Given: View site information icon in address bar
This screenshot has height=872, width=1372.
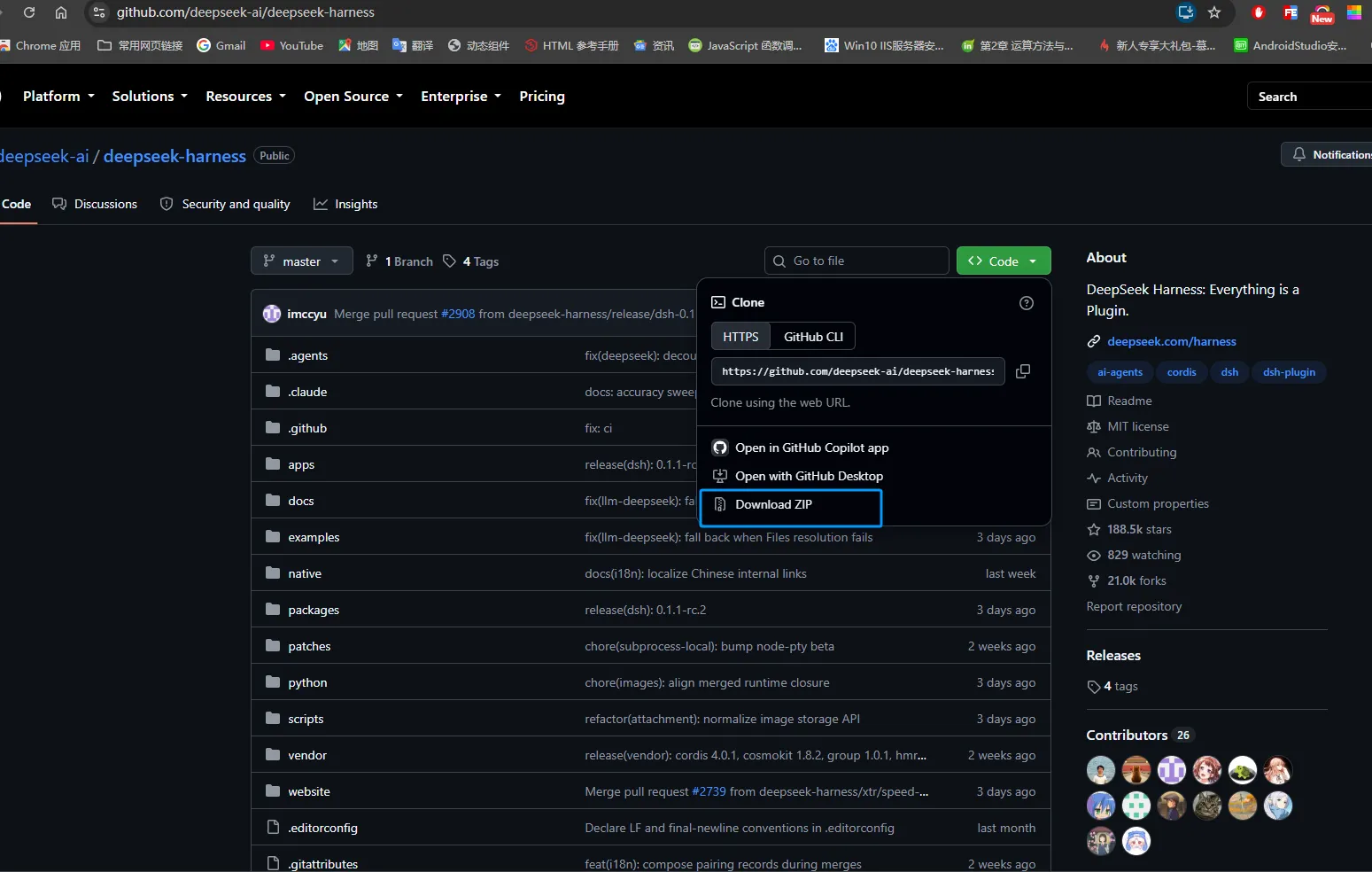Looking at the screenshot, I should [x=99, y=12].
